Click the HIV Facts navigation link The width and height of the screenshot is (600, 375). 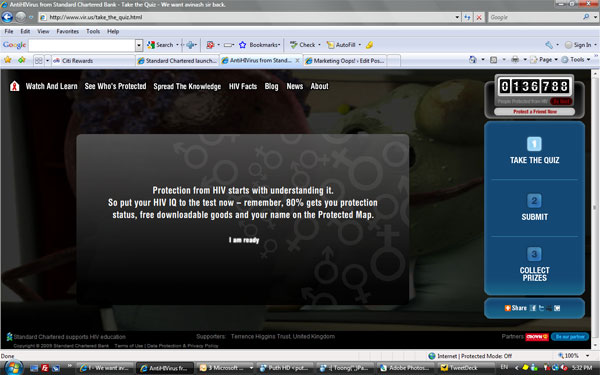[243, 86]
